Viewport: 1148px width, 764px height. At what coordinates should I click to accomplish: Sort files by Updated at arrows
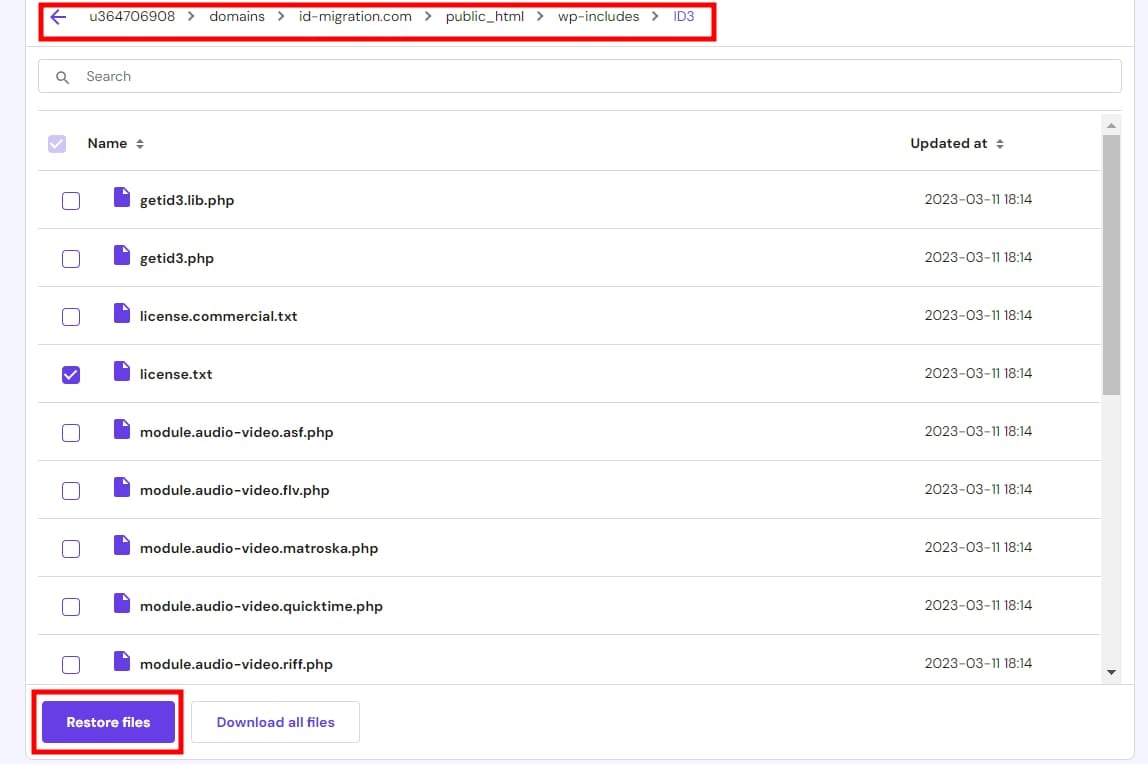click(1000, 144)
